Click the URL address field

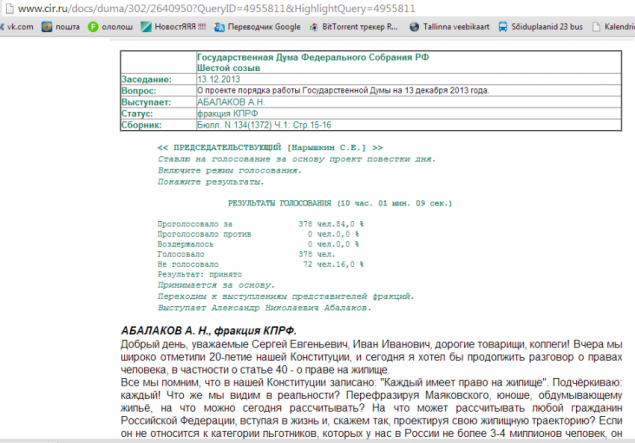point(217,8)
